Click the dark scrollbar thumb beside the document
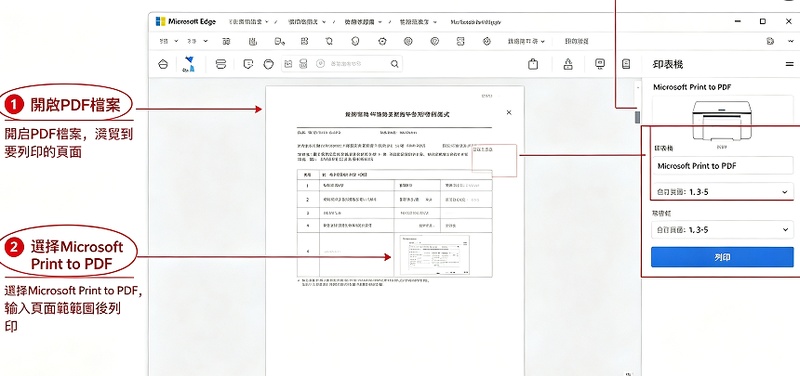Screen dimensions: 800x376 click(x=637, y=117)
